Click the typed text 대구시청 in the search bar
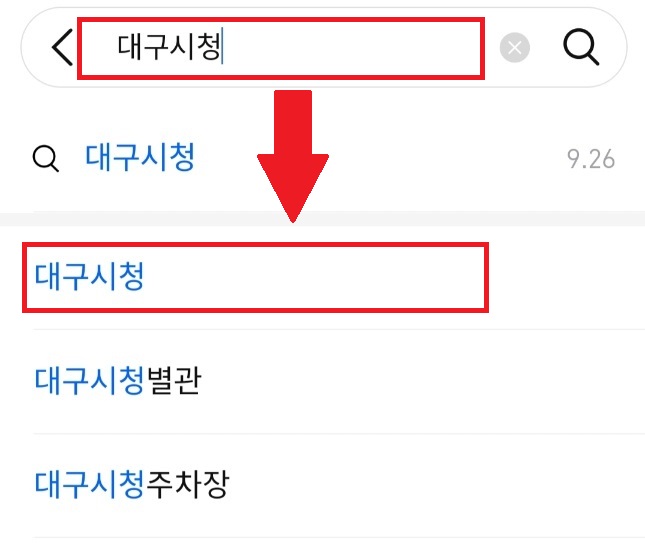 [169, 46]
